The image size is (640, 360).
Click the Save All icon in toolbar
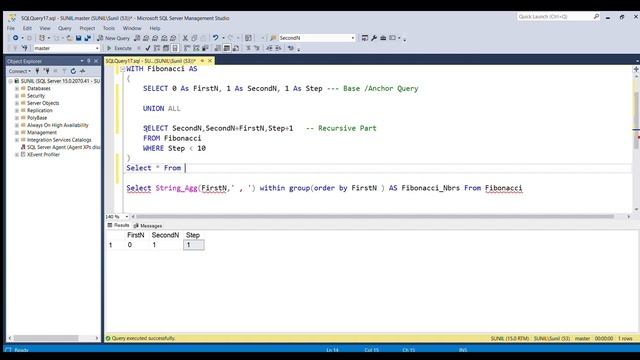pyautogui.click(x=87, y=38)
